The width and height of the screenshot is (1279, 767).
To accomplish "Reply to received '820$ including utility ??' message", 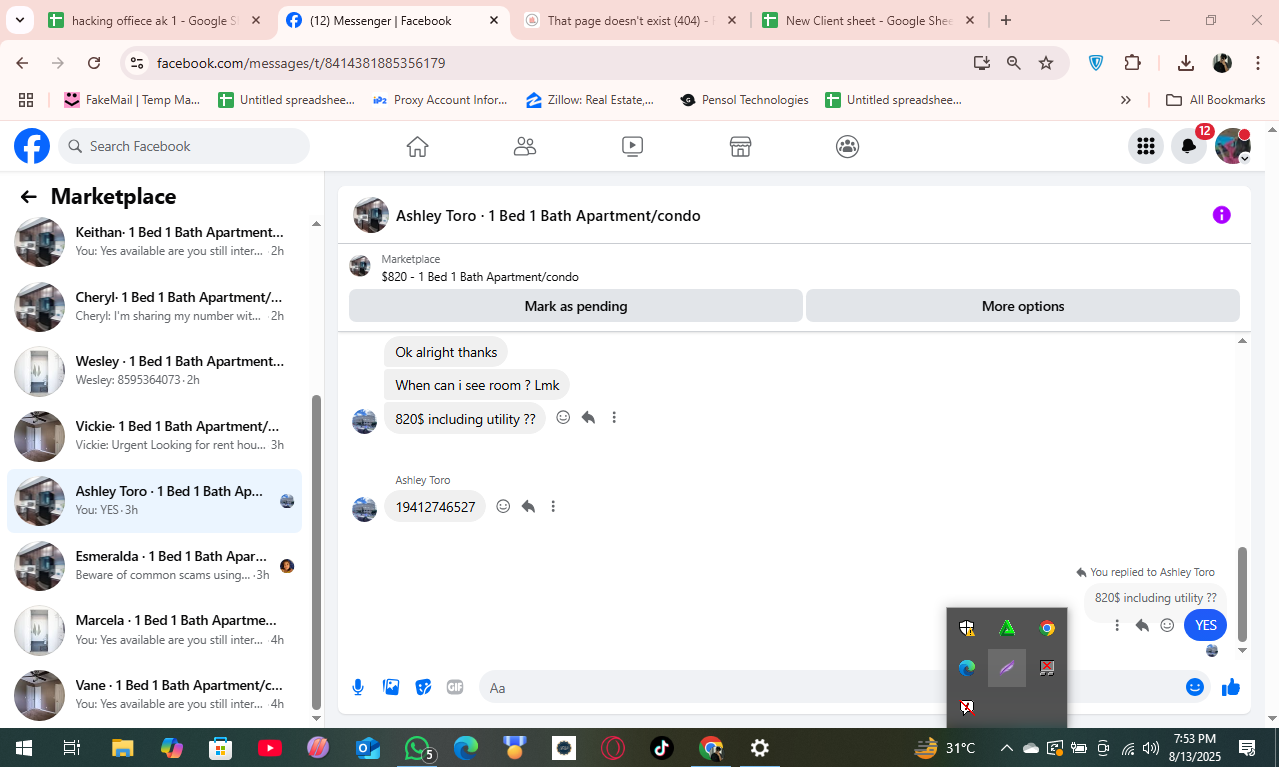I will (588, 418).
